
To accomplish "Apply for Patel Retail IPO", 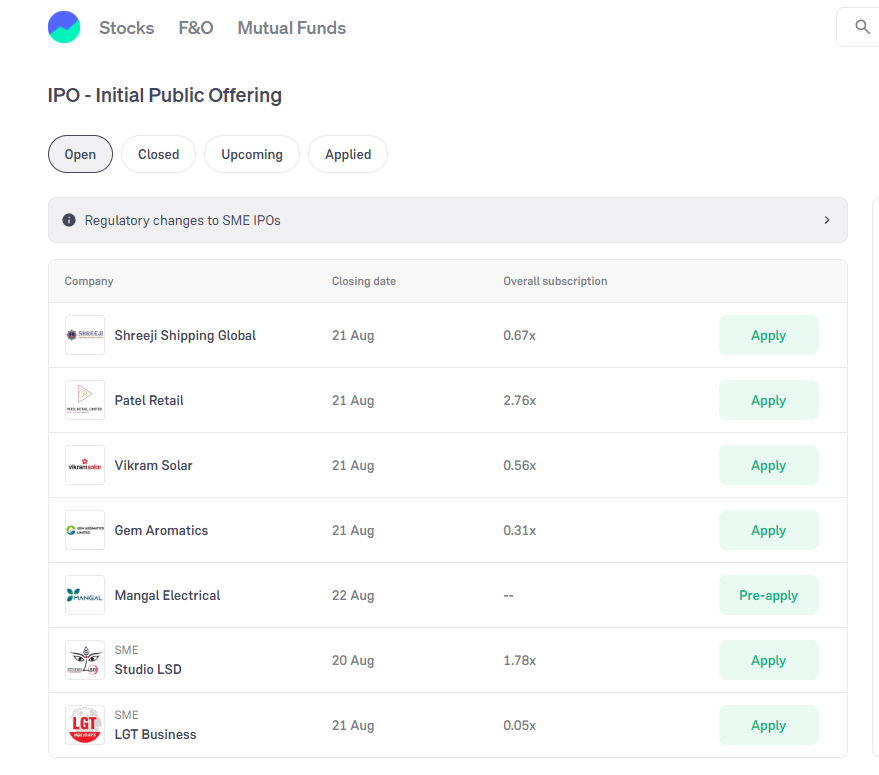I will pos(769,400).
